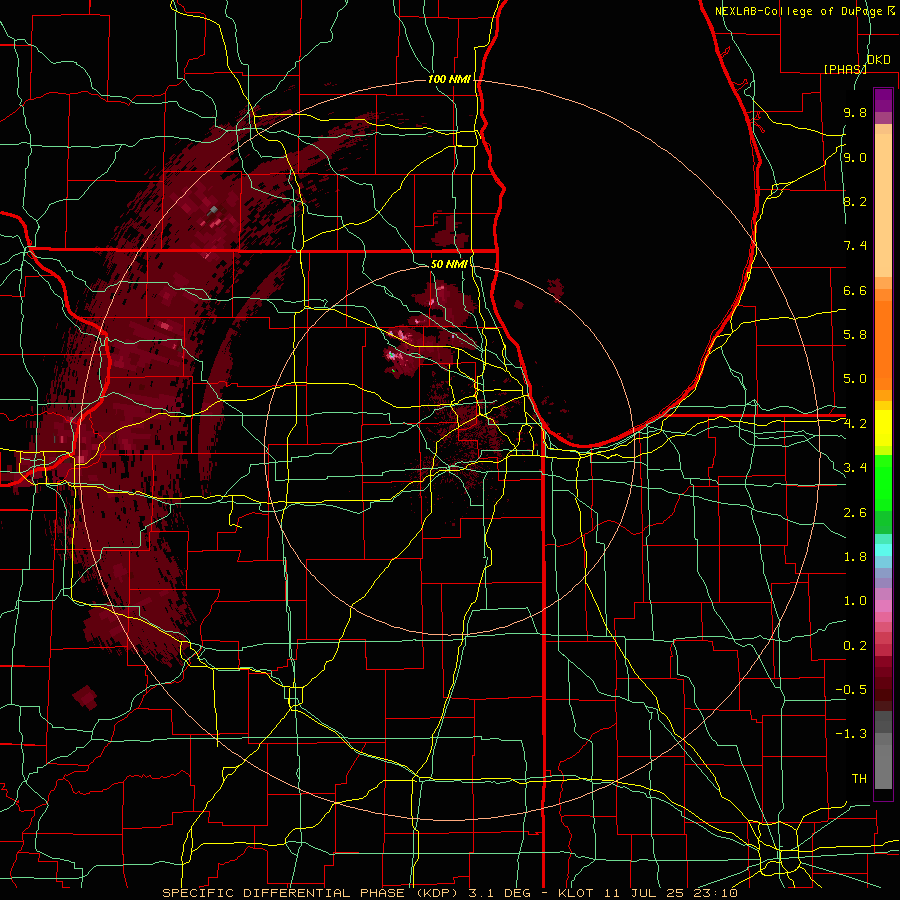The width and height of the screenshot is (900, 900).
Task: Click the -1.3 value on the color scale
Action: pos(851,734)
